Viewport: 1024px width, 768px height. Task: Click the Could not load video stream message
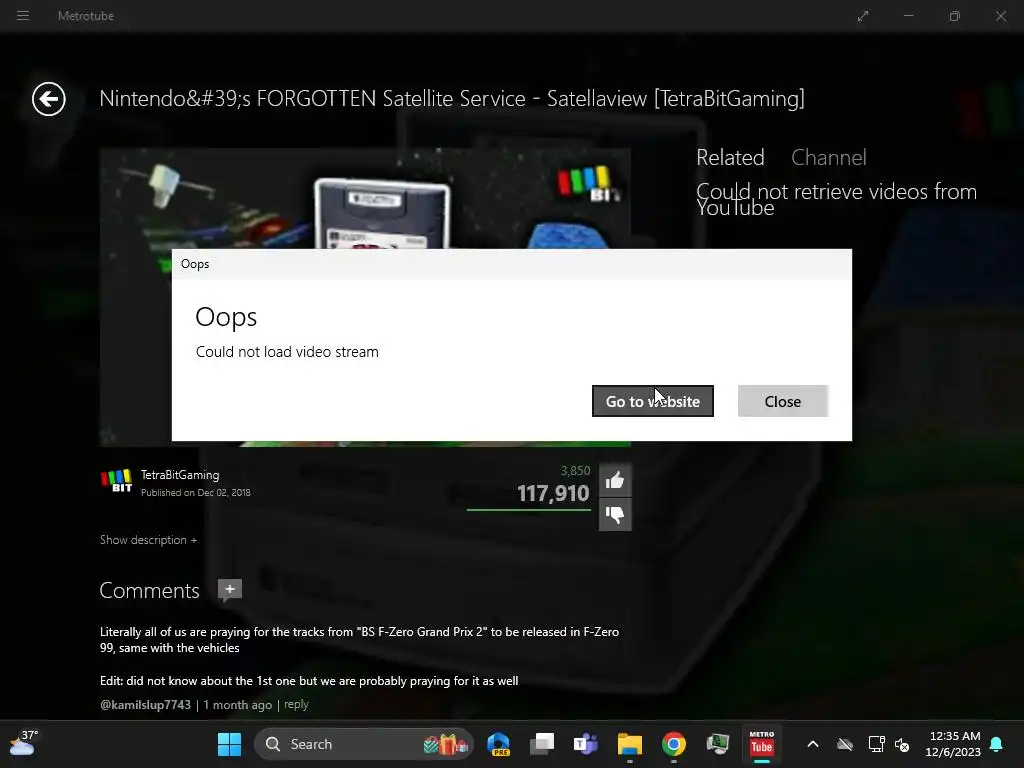point(287,352)
